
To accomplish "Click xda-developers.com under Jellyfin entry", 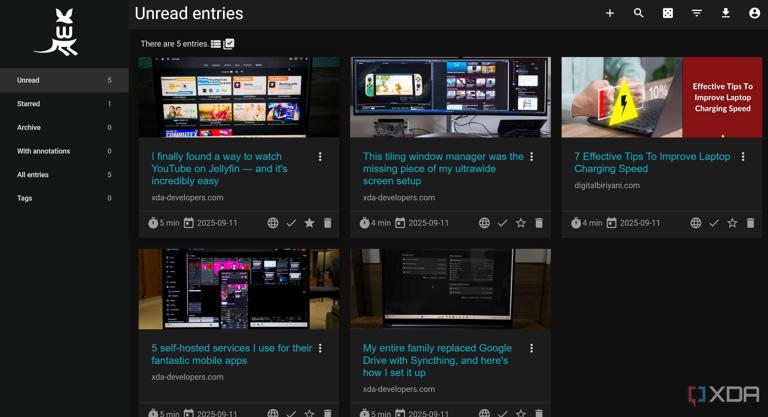I will click(187, 197).
